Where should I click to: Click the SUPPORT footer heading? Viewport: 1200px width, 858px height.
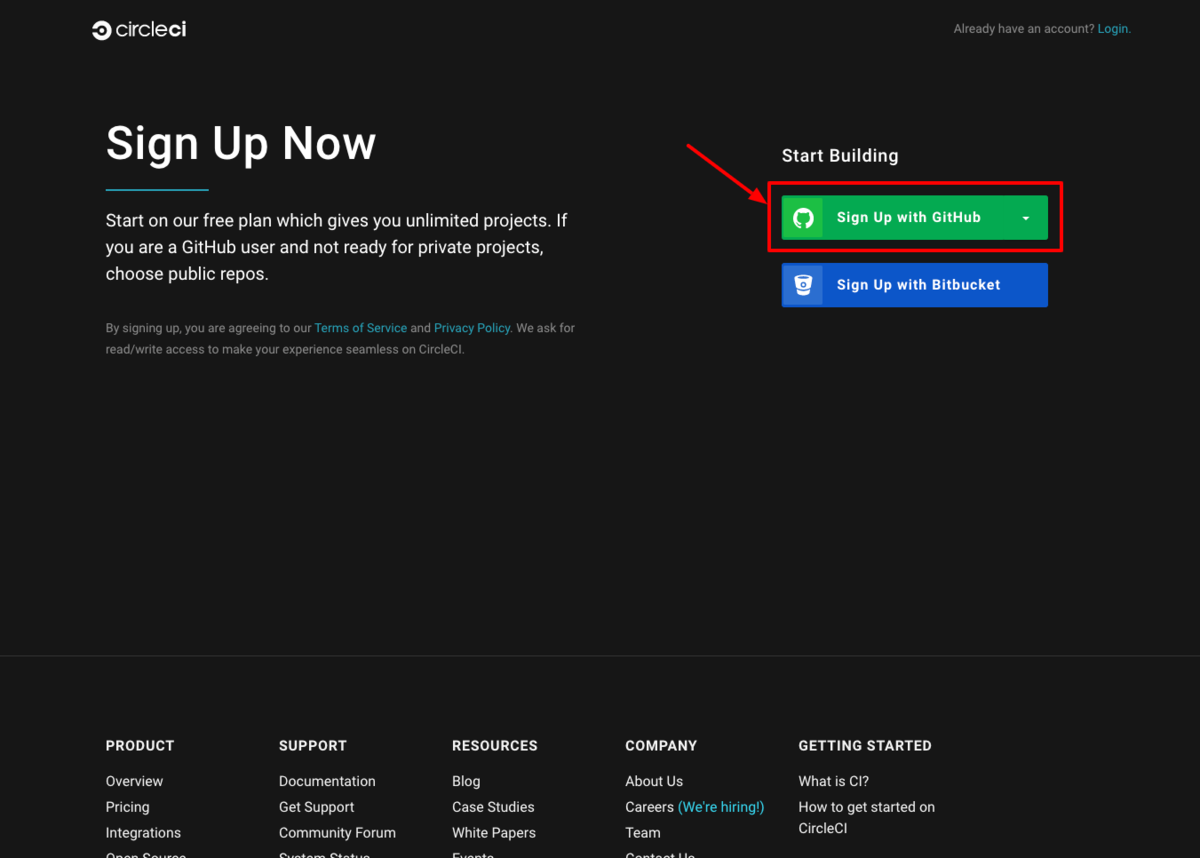click(x=313, y=746)
